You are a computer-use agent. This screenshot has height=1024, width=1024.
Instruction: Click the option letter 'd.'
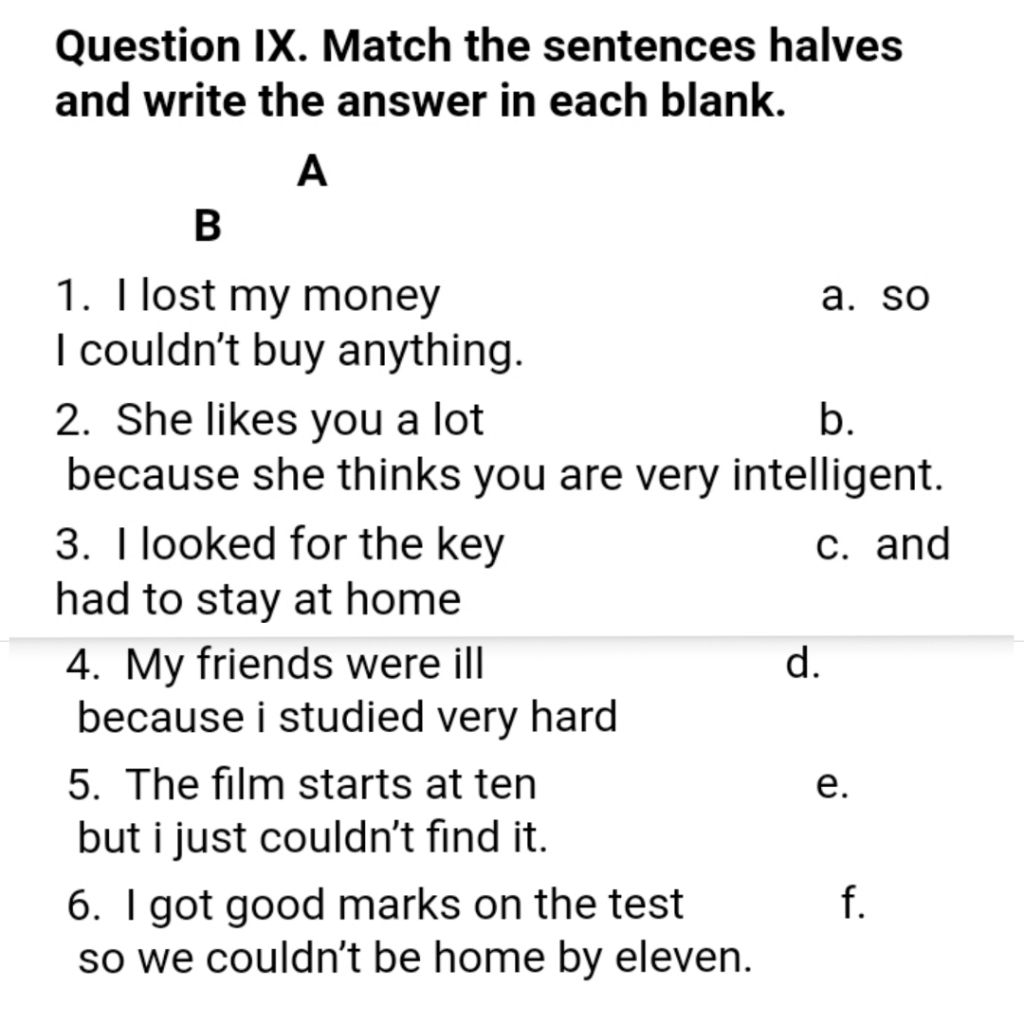click(803, 664)
